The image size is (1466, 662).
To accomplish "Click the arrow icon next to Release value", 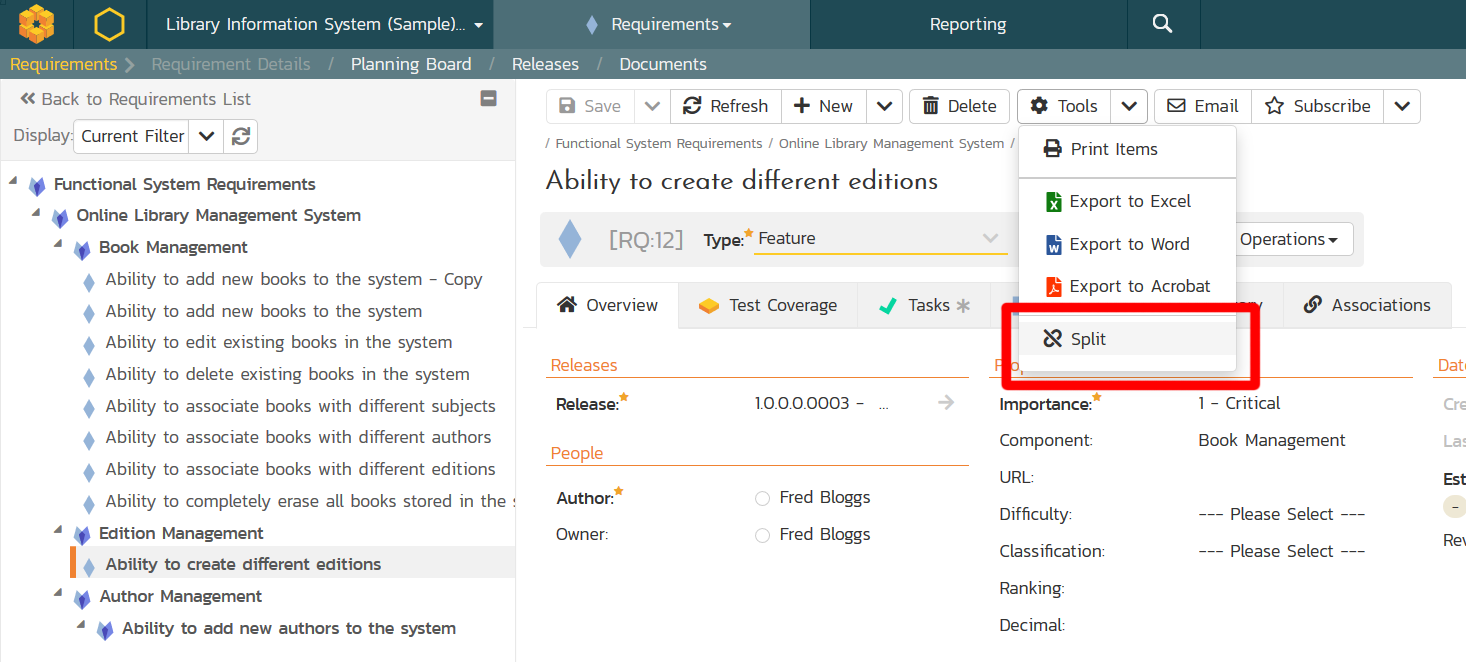I will coord(945,403).
